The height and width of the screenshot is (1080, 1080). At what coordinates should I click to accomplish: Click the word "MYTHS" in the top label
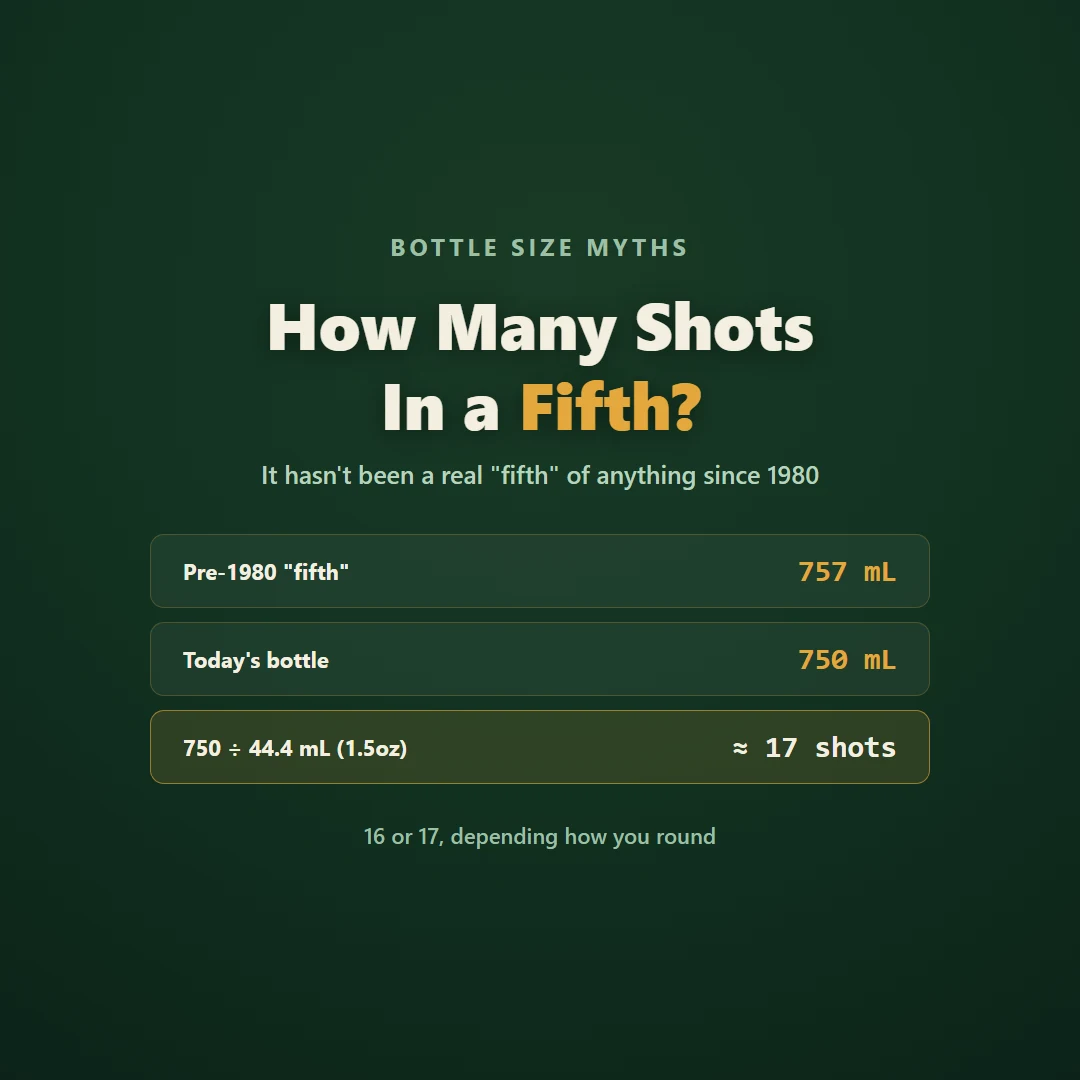click(637, 248)
